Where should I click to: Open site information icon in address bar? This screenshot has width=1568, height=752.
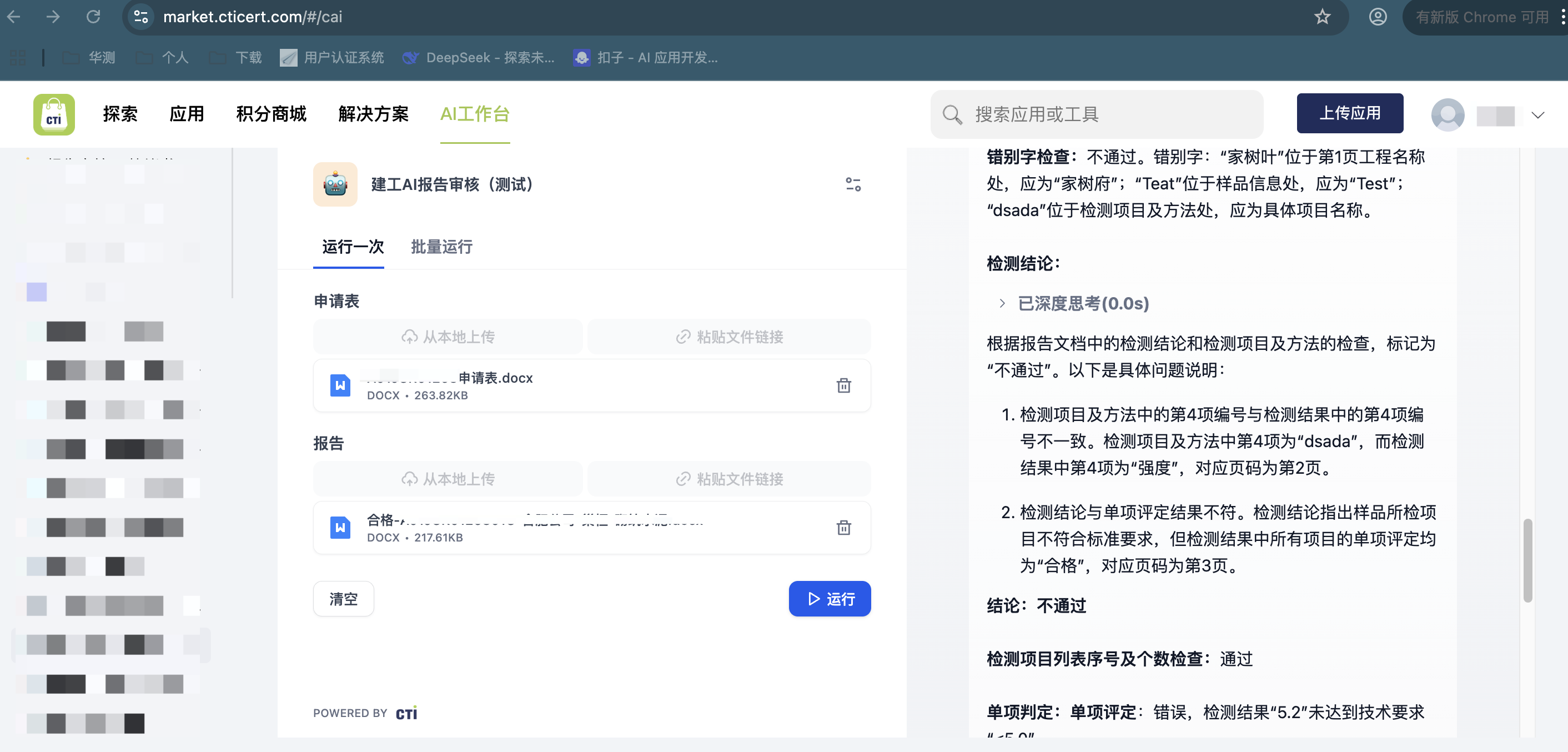(x=140, y=17)
